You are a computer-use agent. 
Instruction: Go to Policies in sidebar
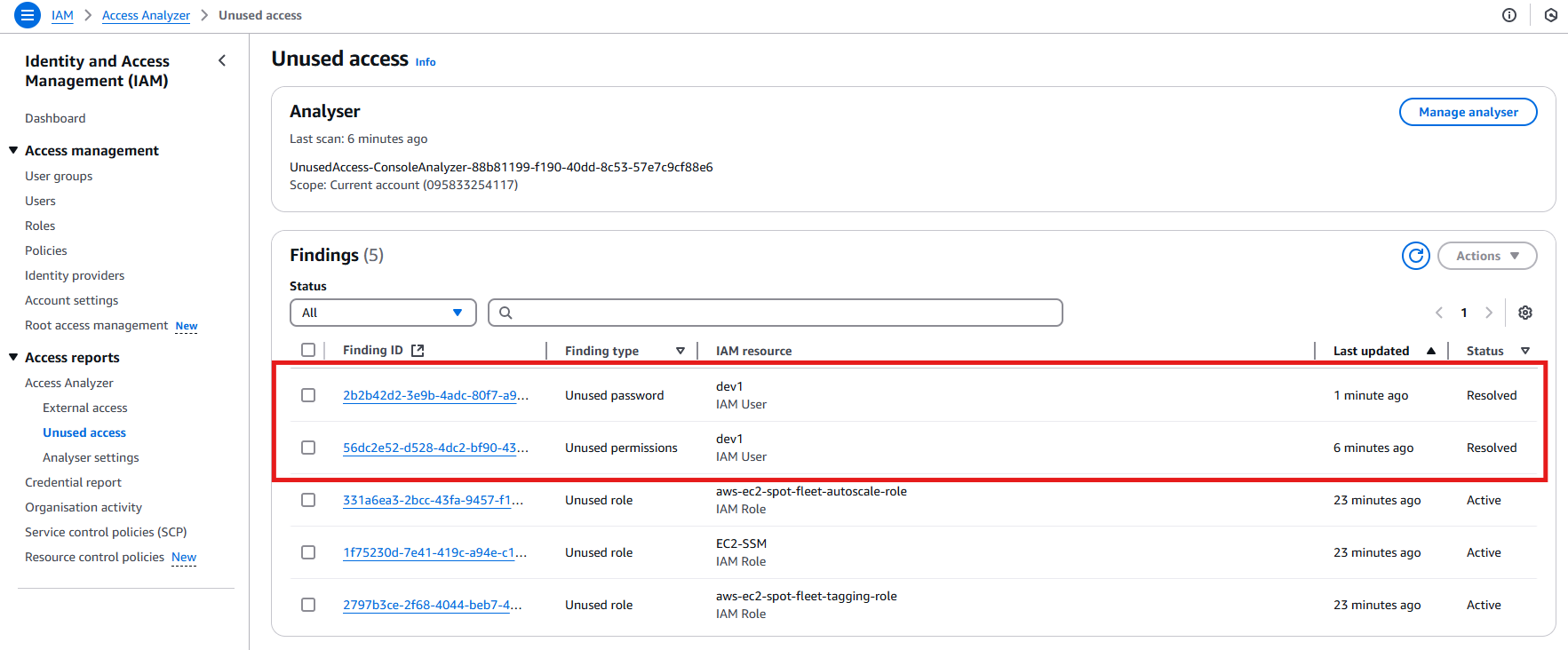click(x=46, y=250)
